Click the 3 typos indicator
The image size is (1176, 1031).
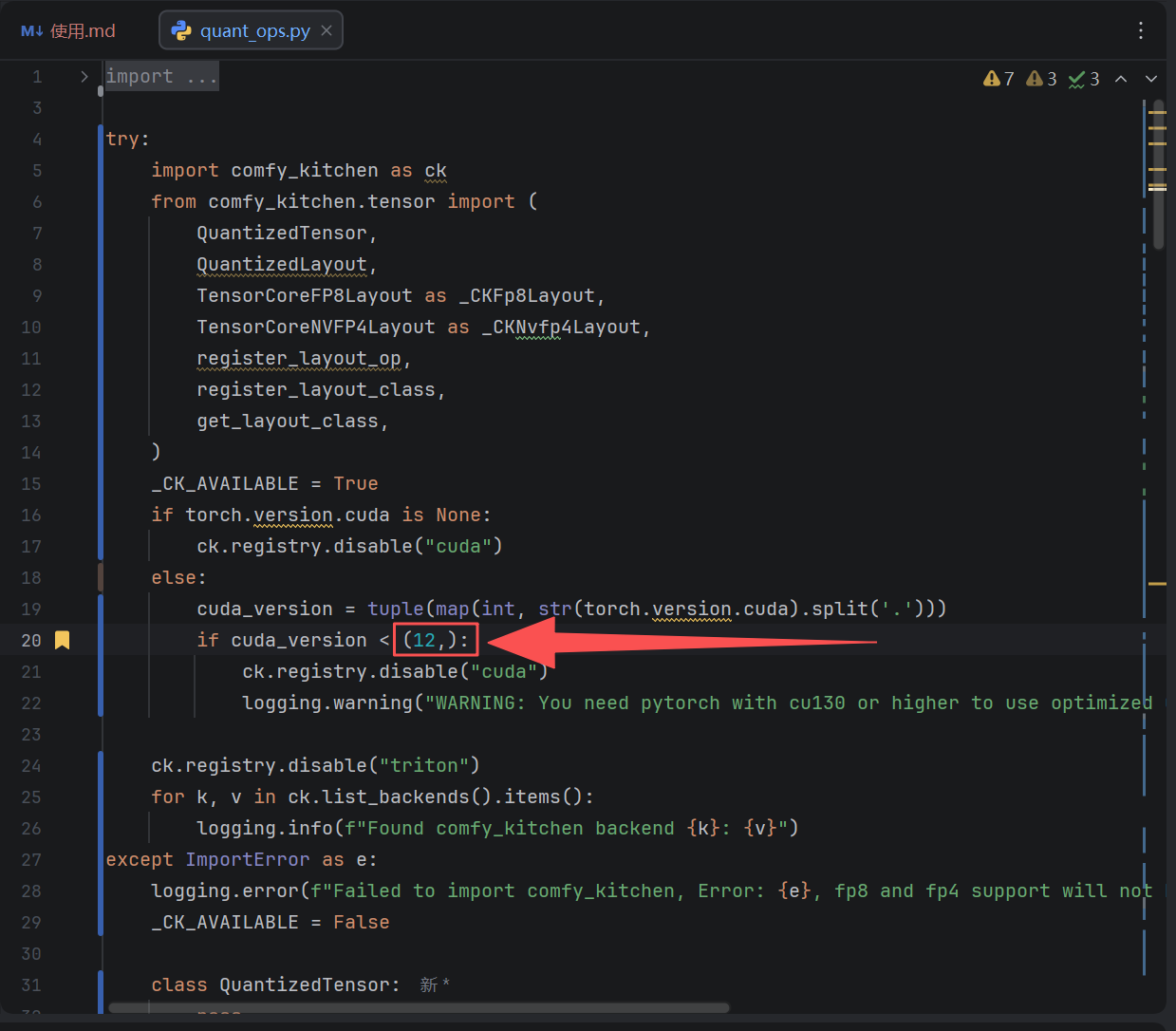(1084, 79)
